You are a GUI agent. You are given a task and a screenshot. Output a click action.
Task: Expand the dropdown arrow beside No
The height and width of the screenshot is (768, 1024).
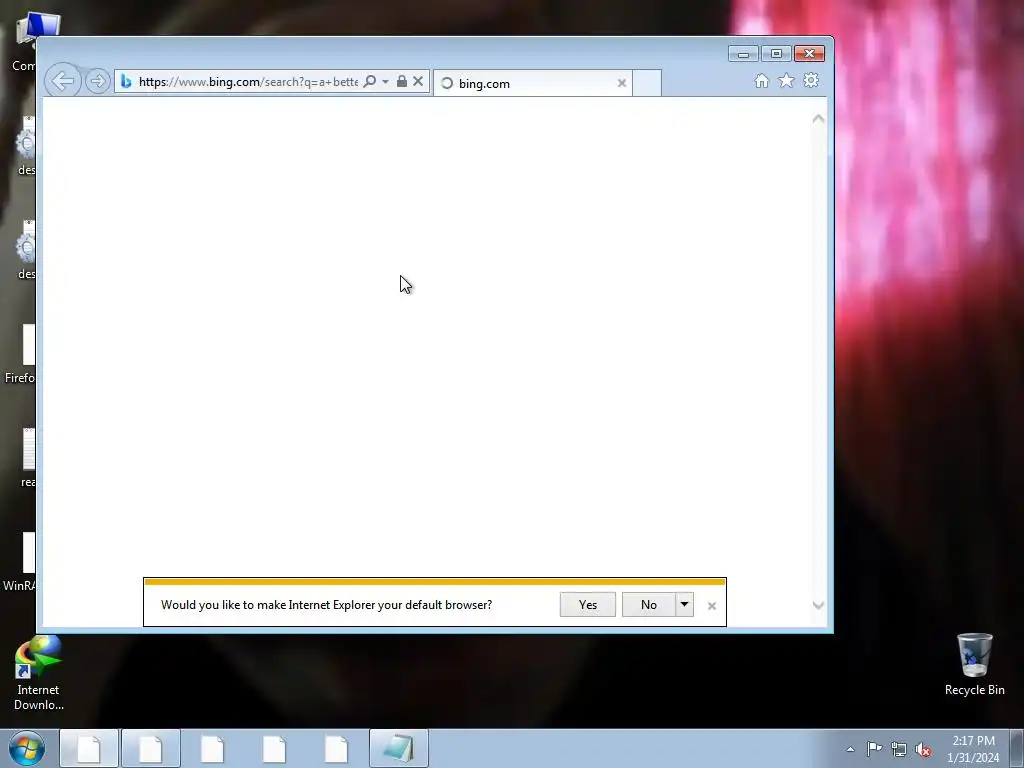pos(684,605)
